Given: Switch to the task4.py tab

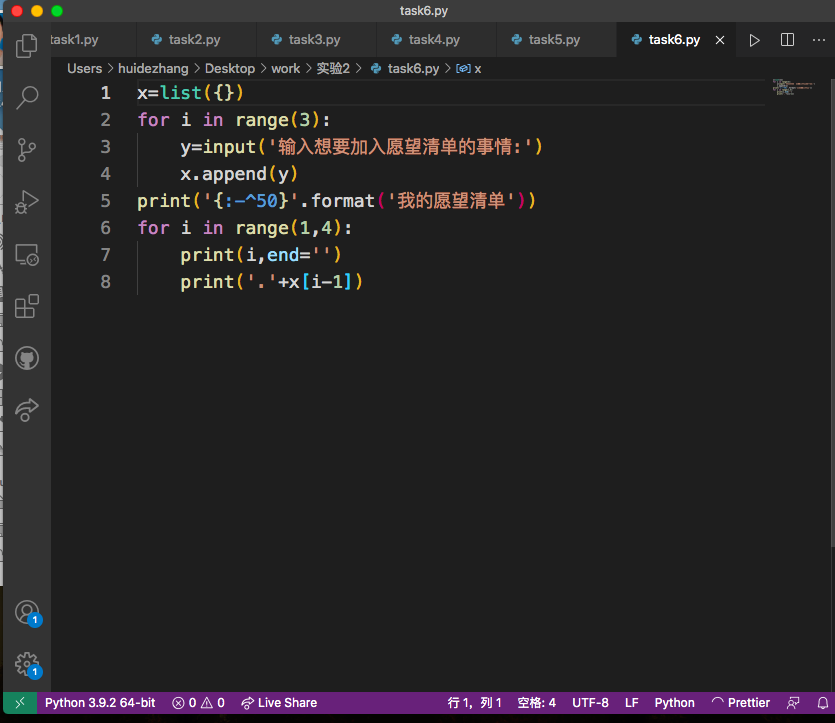Looking at the screenshot, I should [436, 40].
